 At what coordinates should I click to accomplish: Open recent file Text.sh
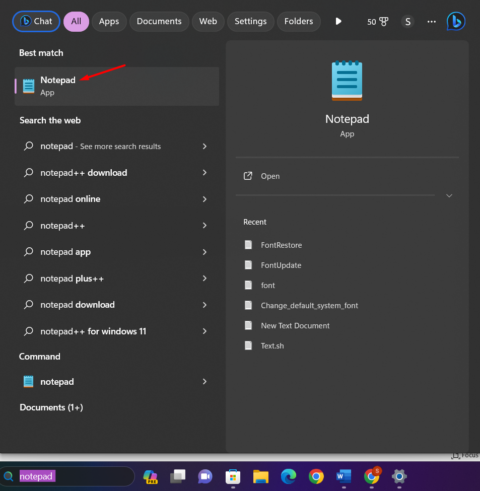pyautogui.click(x=272, y=346)
